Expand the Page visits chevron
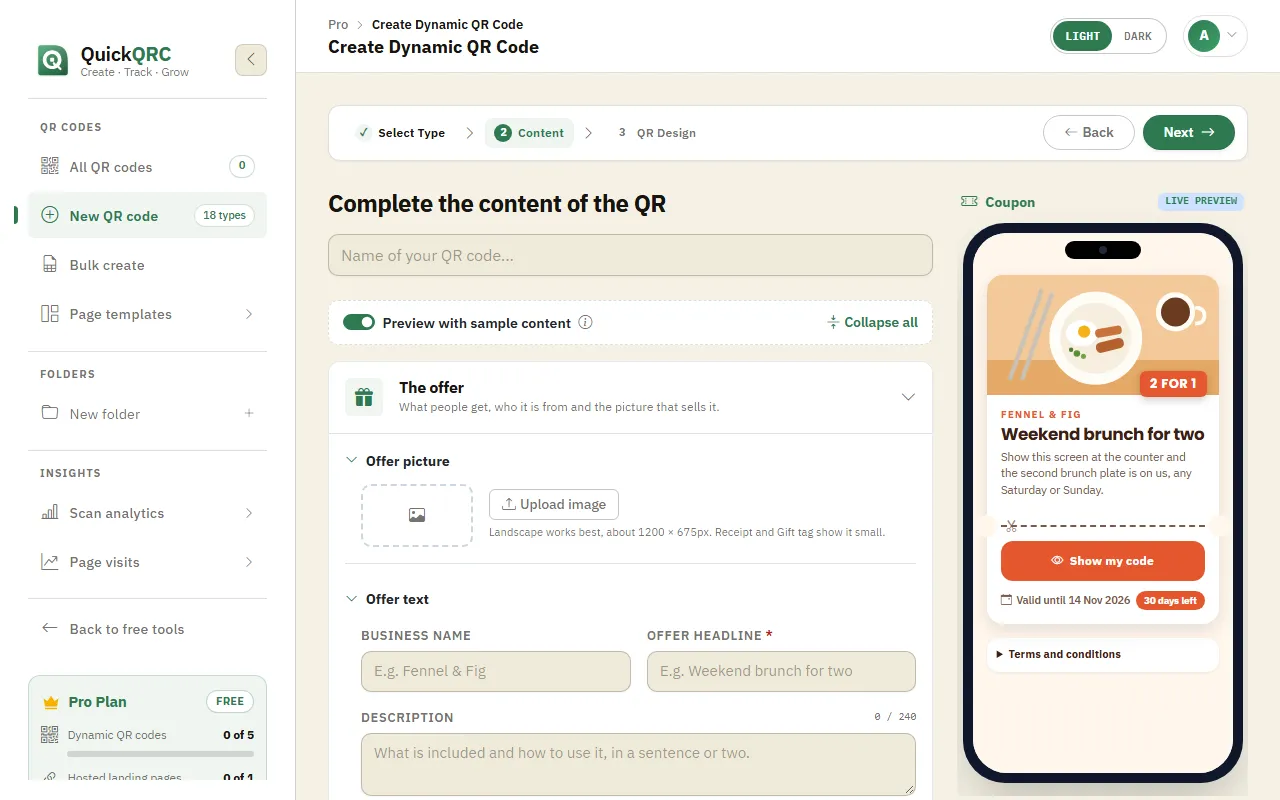1280x800 pixels. click(249, 562)
